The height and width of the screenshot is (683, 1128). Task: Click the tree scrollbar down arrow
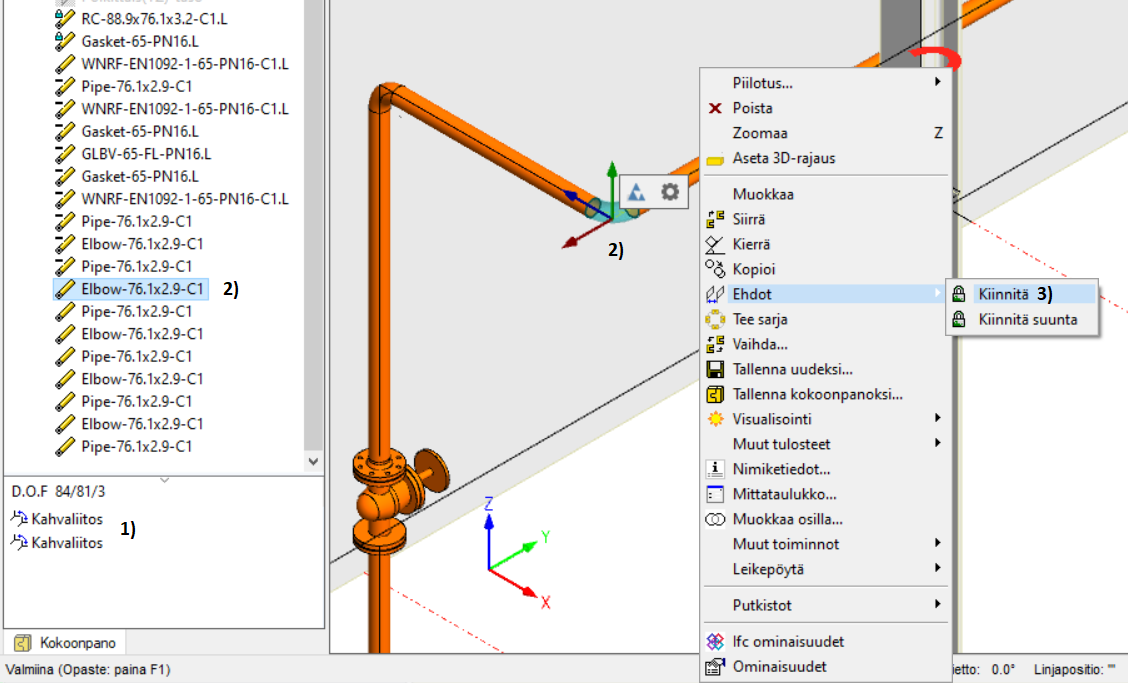click(x=314, y=462)
